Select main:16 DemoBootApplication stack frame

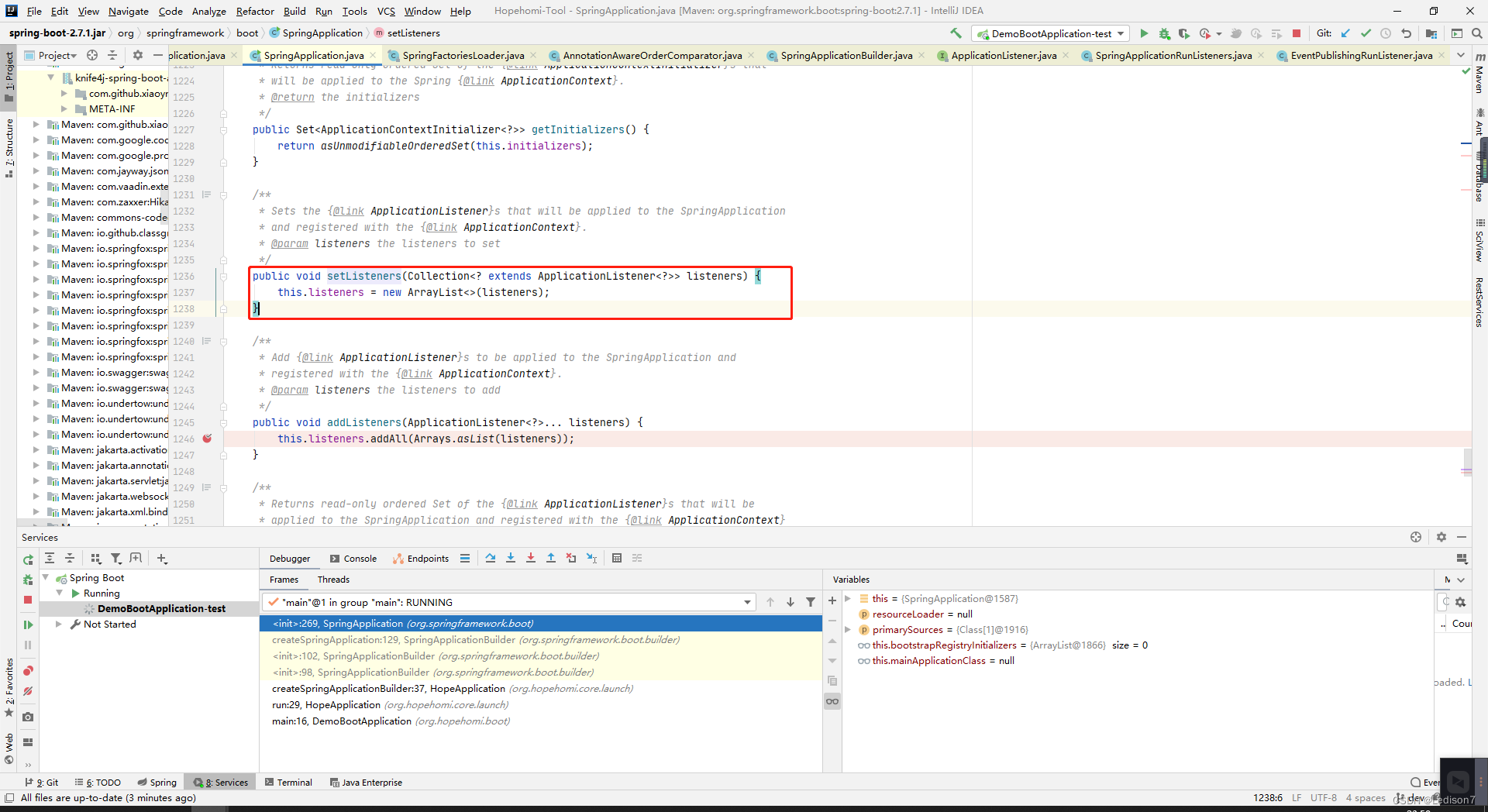click(x=540, y=721)
